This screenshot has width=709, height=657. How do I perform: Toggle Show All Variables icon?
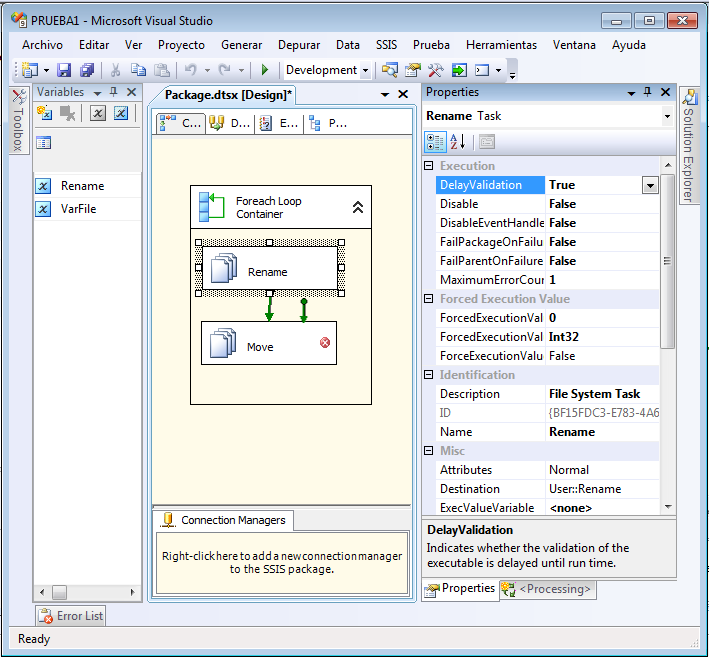tap(121, 113)
